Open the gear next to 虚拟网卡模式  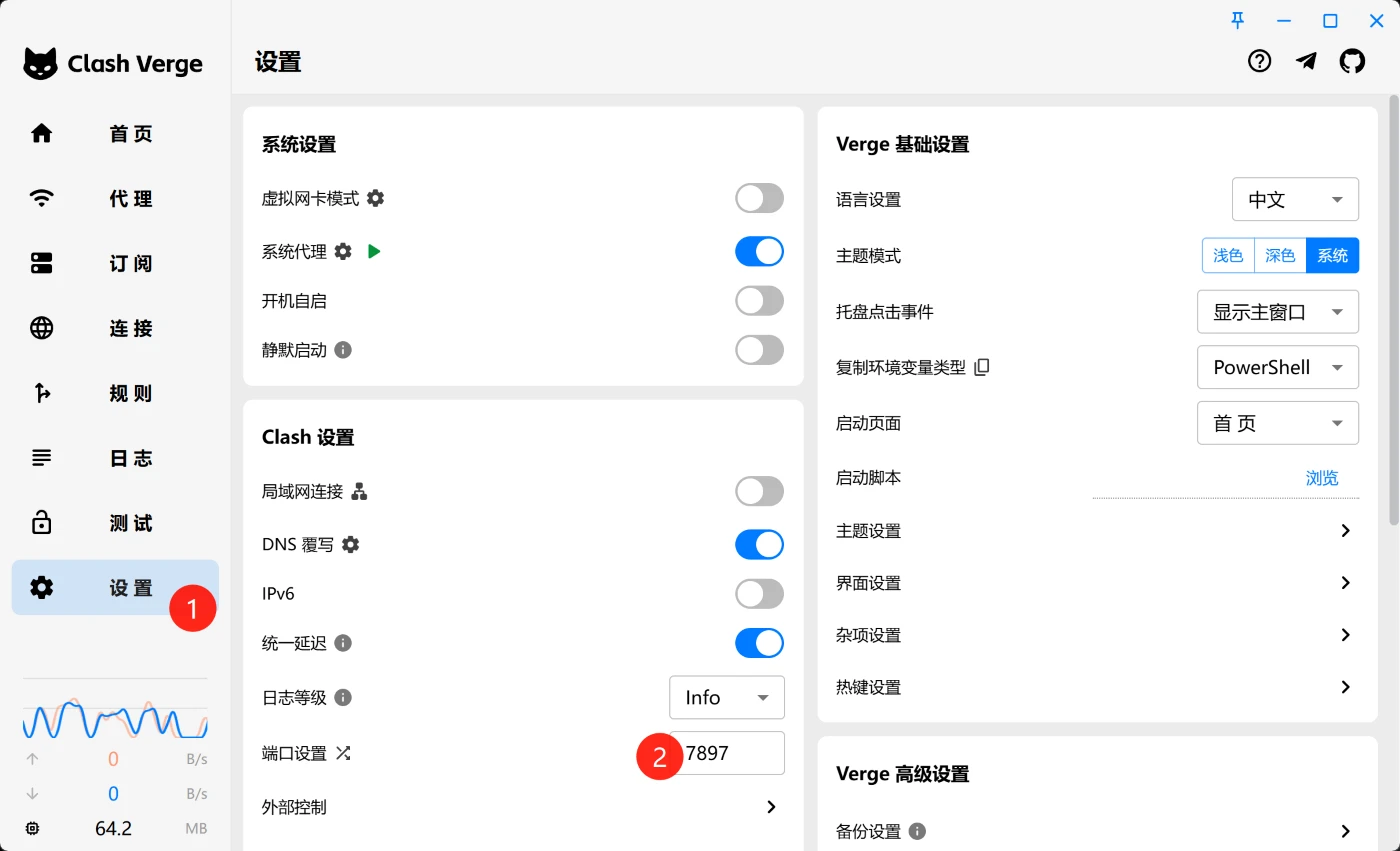coord(375,198)
